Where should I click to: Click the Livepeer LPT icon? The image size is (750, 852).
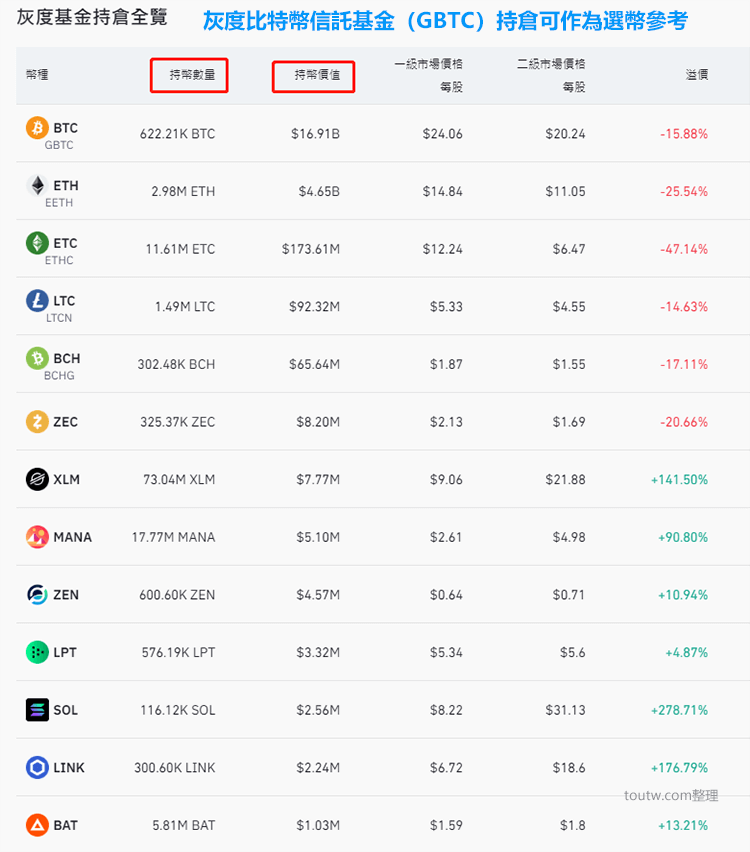37,652
